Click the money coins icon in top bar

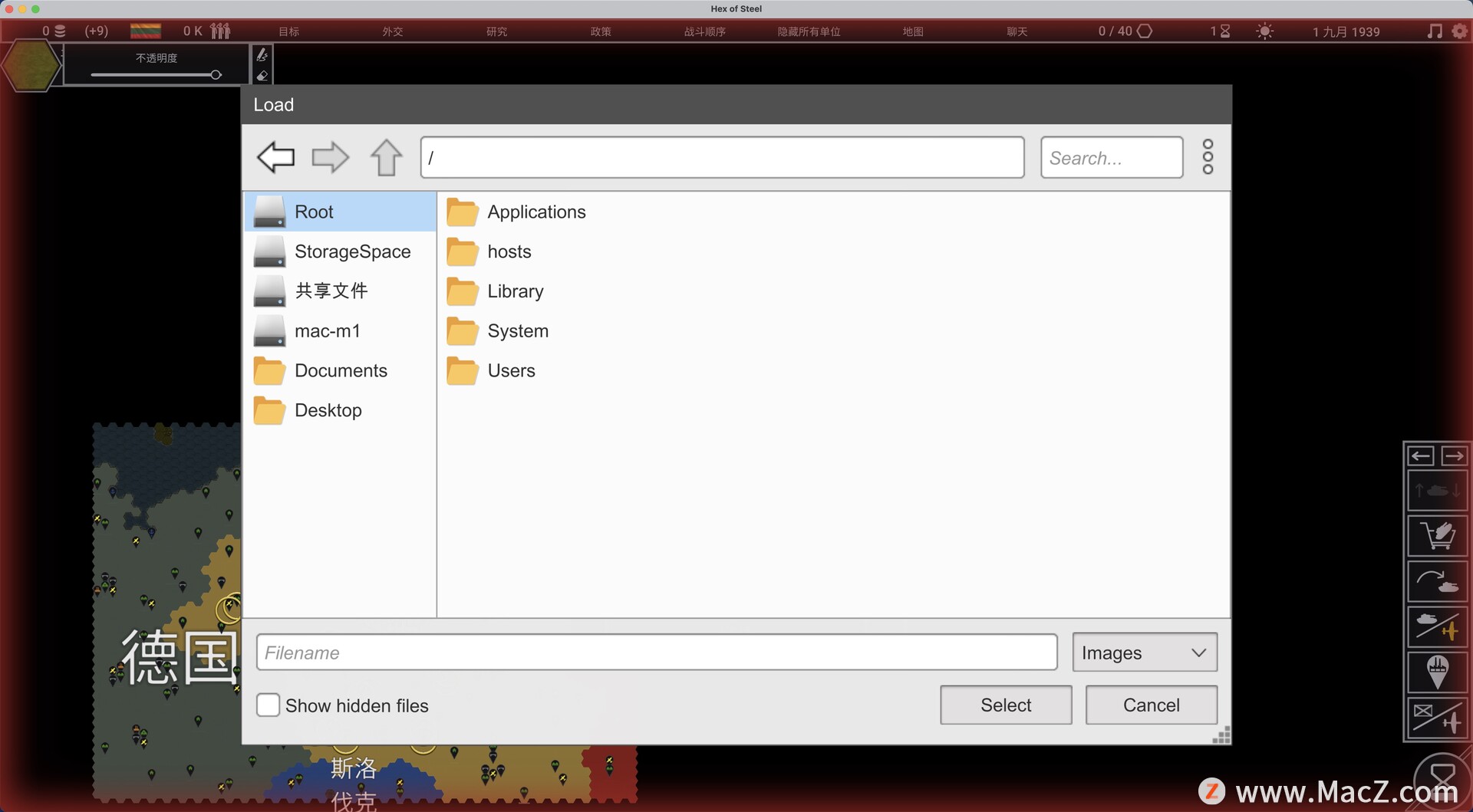click(60, 31)
